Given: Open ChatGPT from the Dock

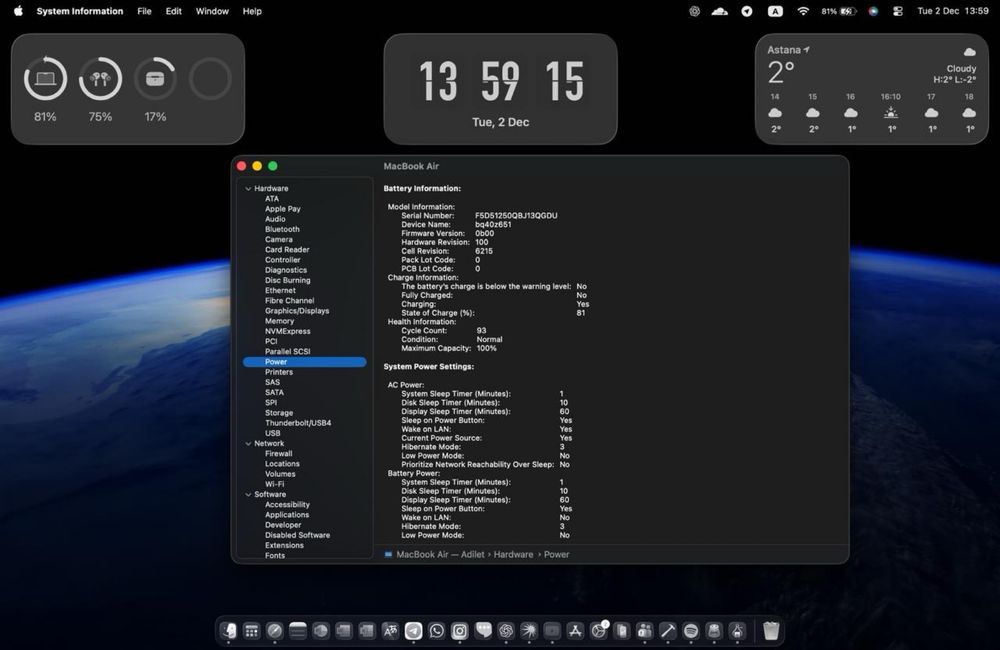Looking at the screenshot, I should 506,631.
